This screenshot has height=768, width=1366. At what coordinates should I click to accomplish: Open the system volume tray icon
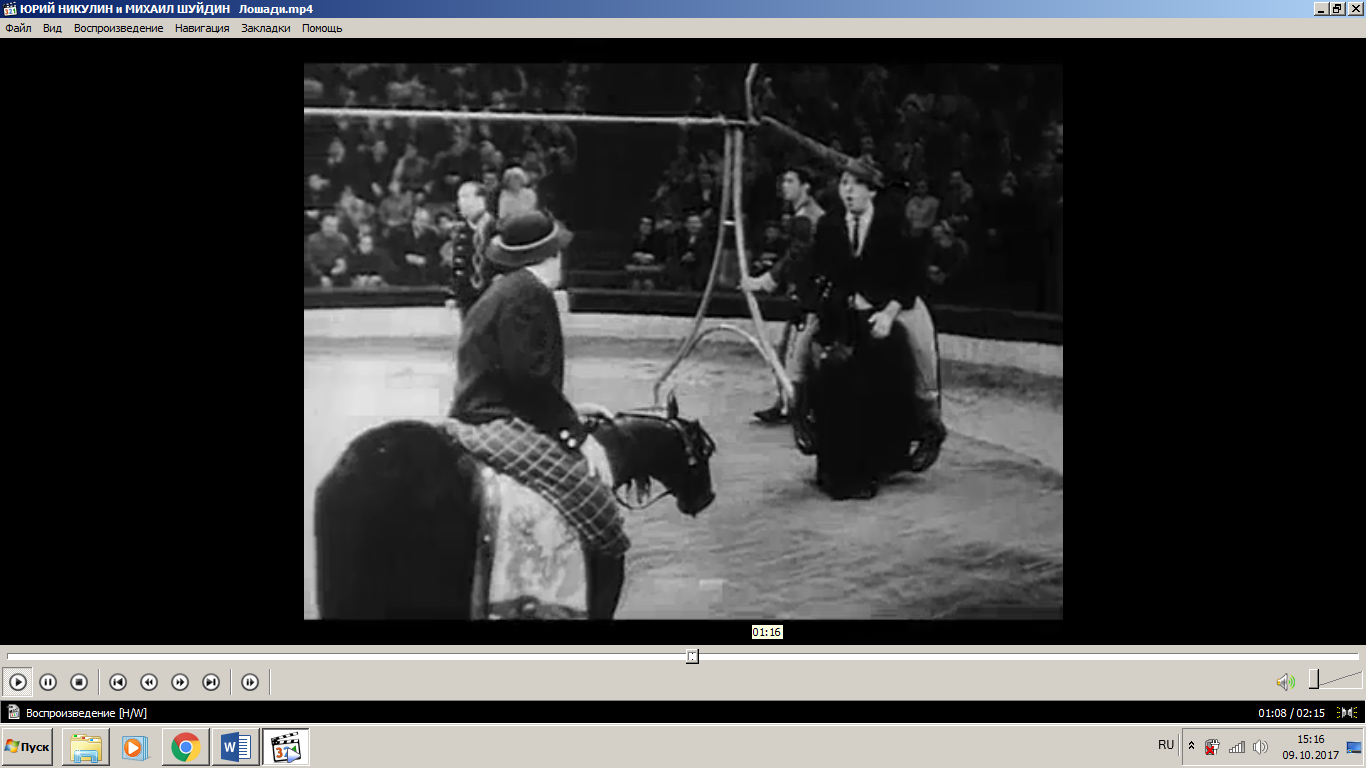click(1260, 747)
